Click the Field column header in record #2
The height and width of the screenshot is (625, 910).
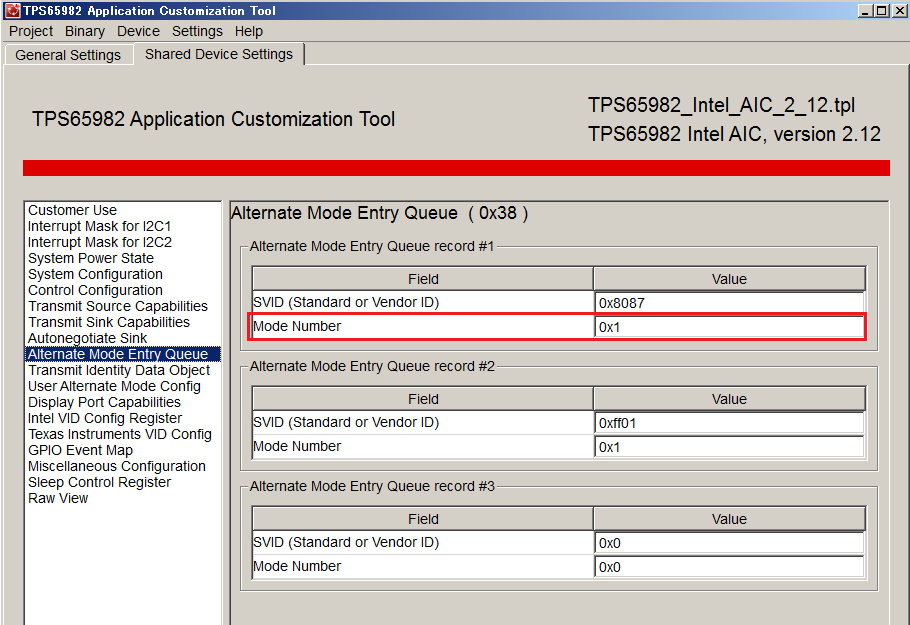423,399
